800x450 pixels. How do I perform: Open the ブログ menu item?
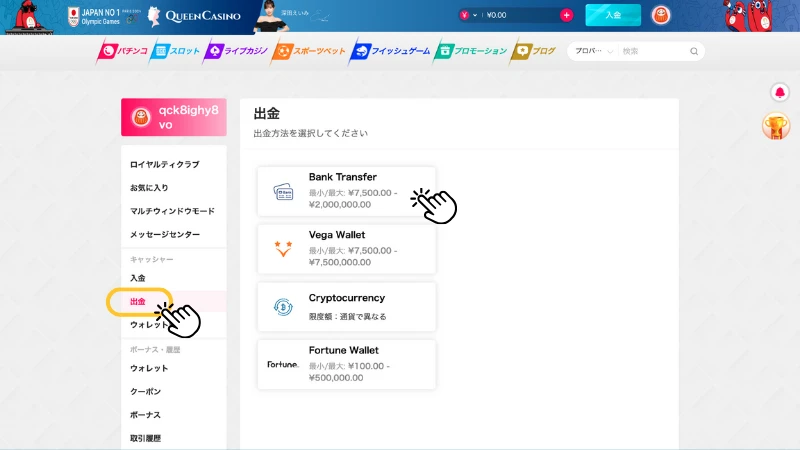pyautogui.click(x=534, y=51)
